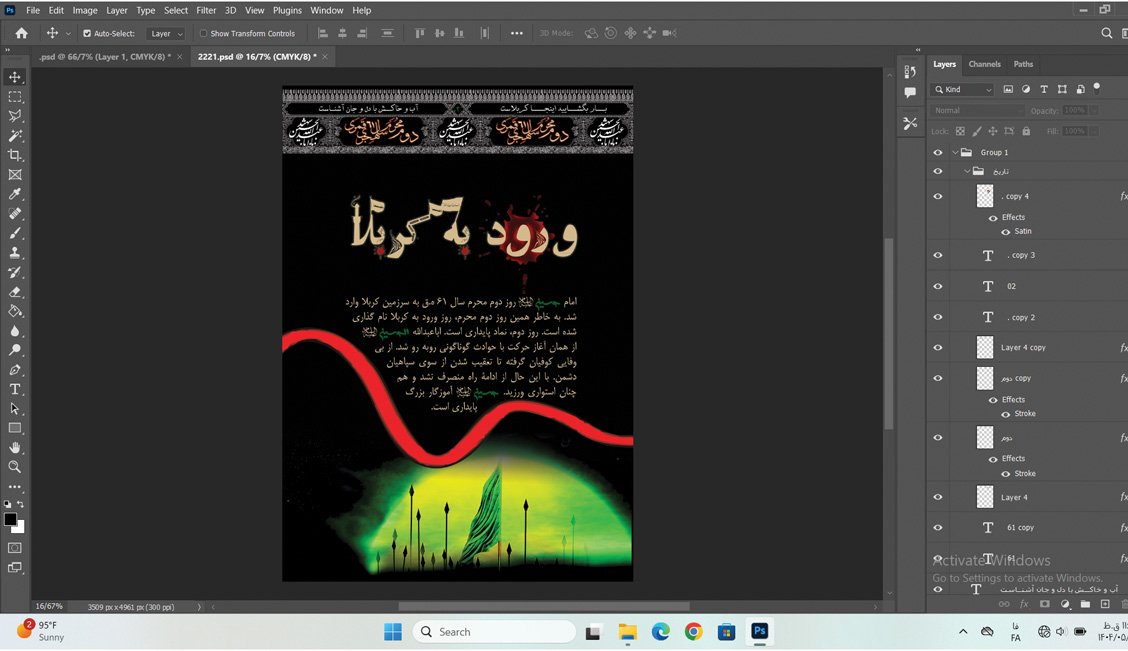The width and height of the screenshot is (1128, 651).
Task: Select the Eyedropper tool
Action: point(14,194)
